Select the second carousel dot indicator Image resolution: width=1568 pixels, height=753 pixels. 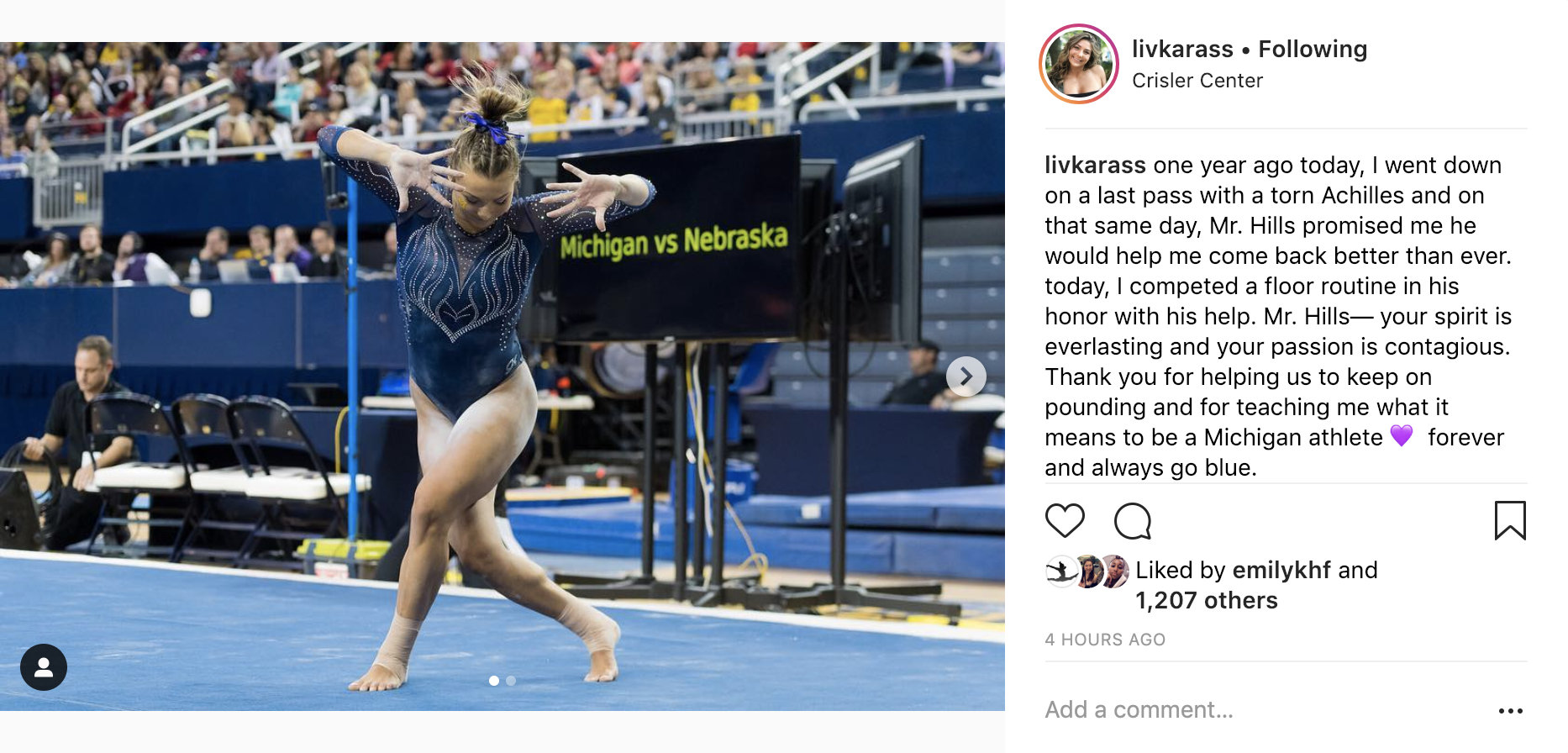coord(511,681)
